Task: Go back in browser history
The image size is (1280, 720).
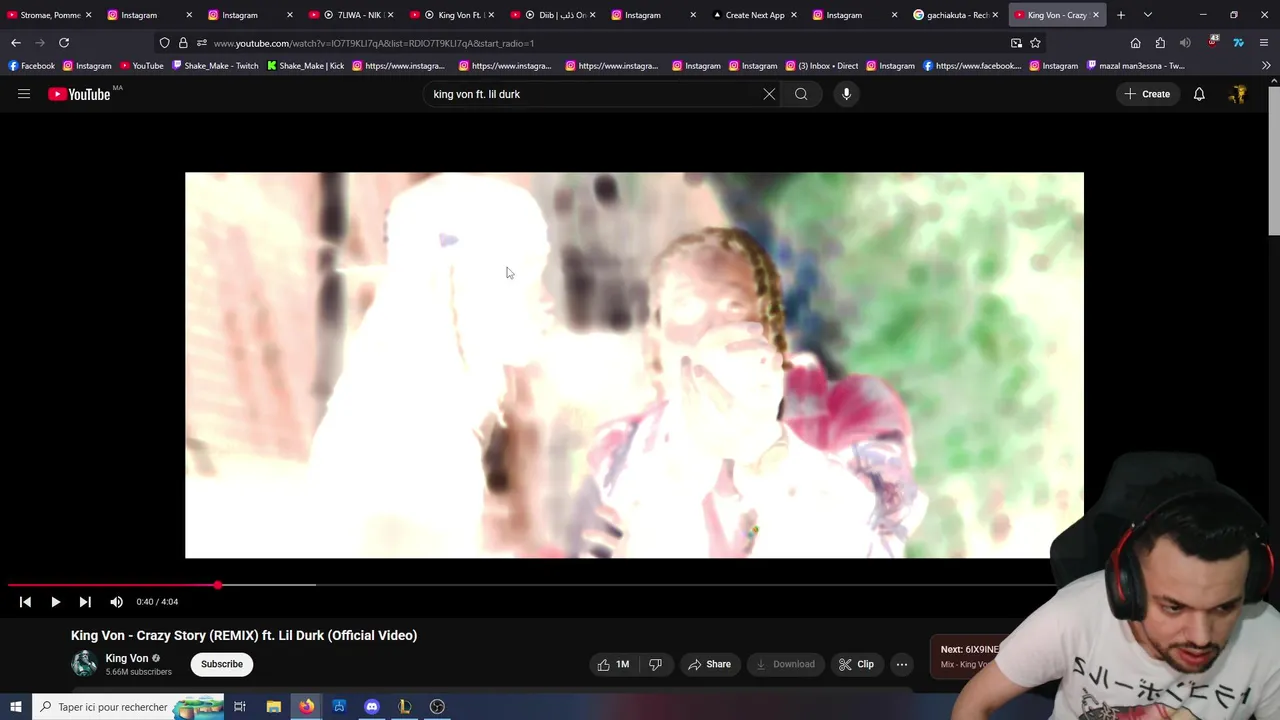Action: tap(16, 43)
